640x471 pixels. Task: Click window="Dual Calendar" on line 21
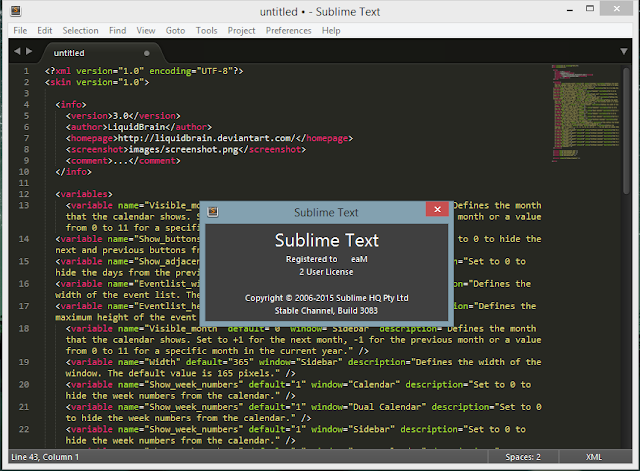pos(369,407)
